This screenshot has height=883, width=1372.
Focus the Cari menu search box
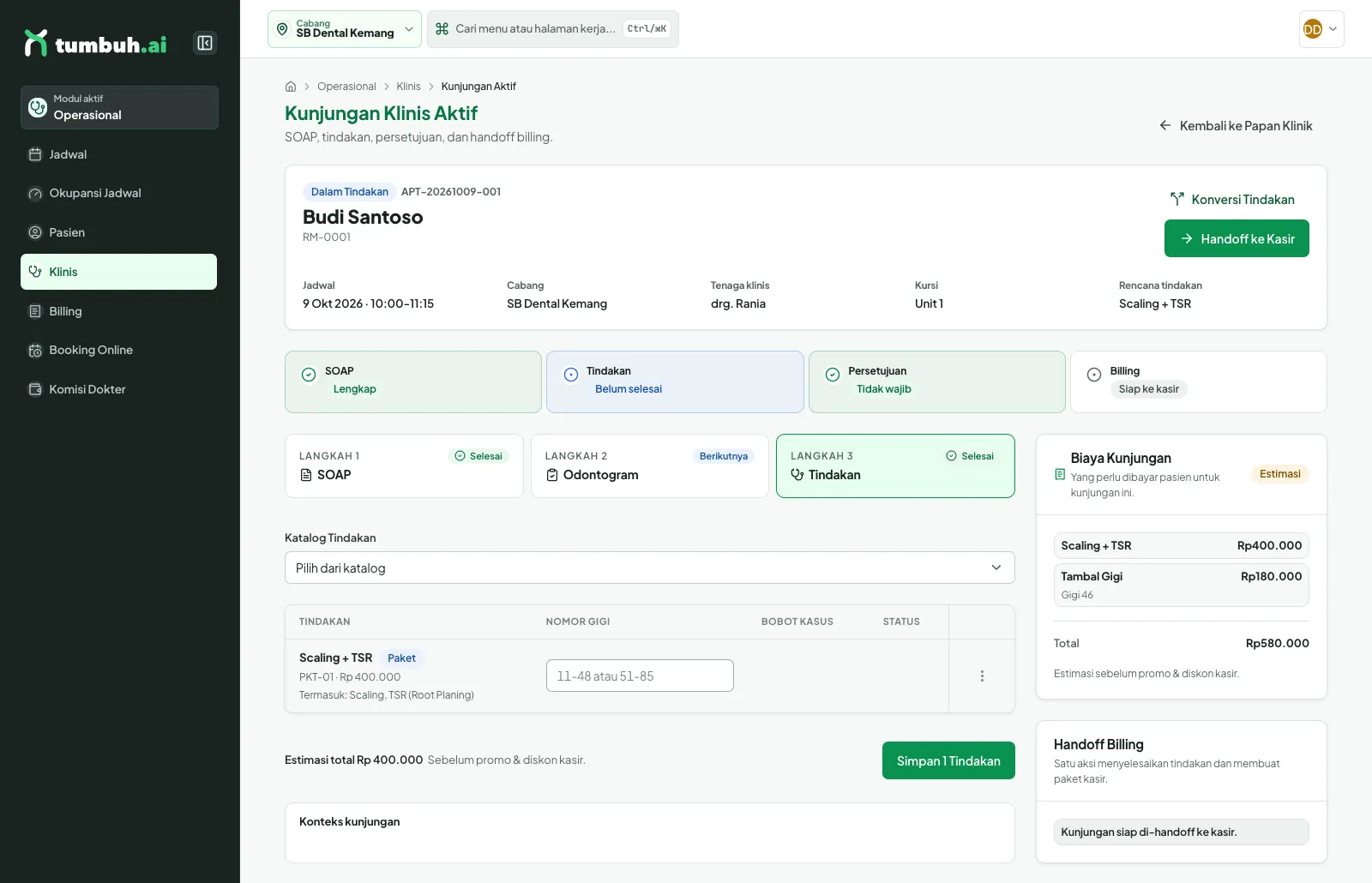553,29
